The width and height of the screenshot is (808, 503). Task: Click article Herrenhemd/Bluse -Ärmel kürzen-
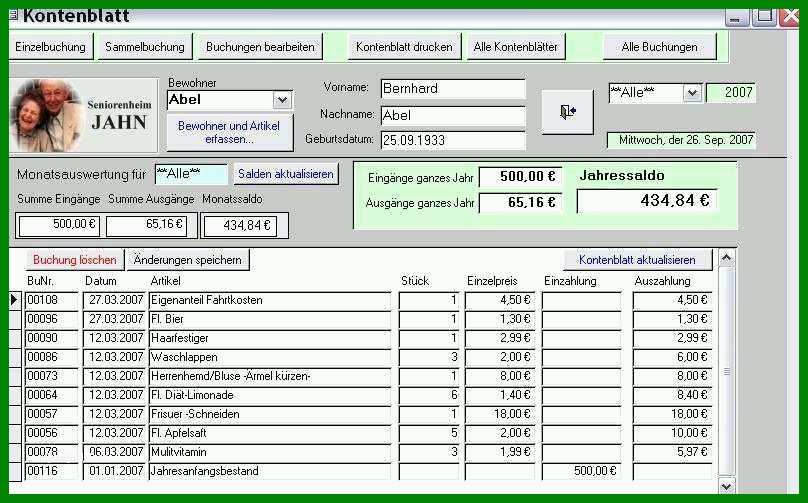pos(270,377)
